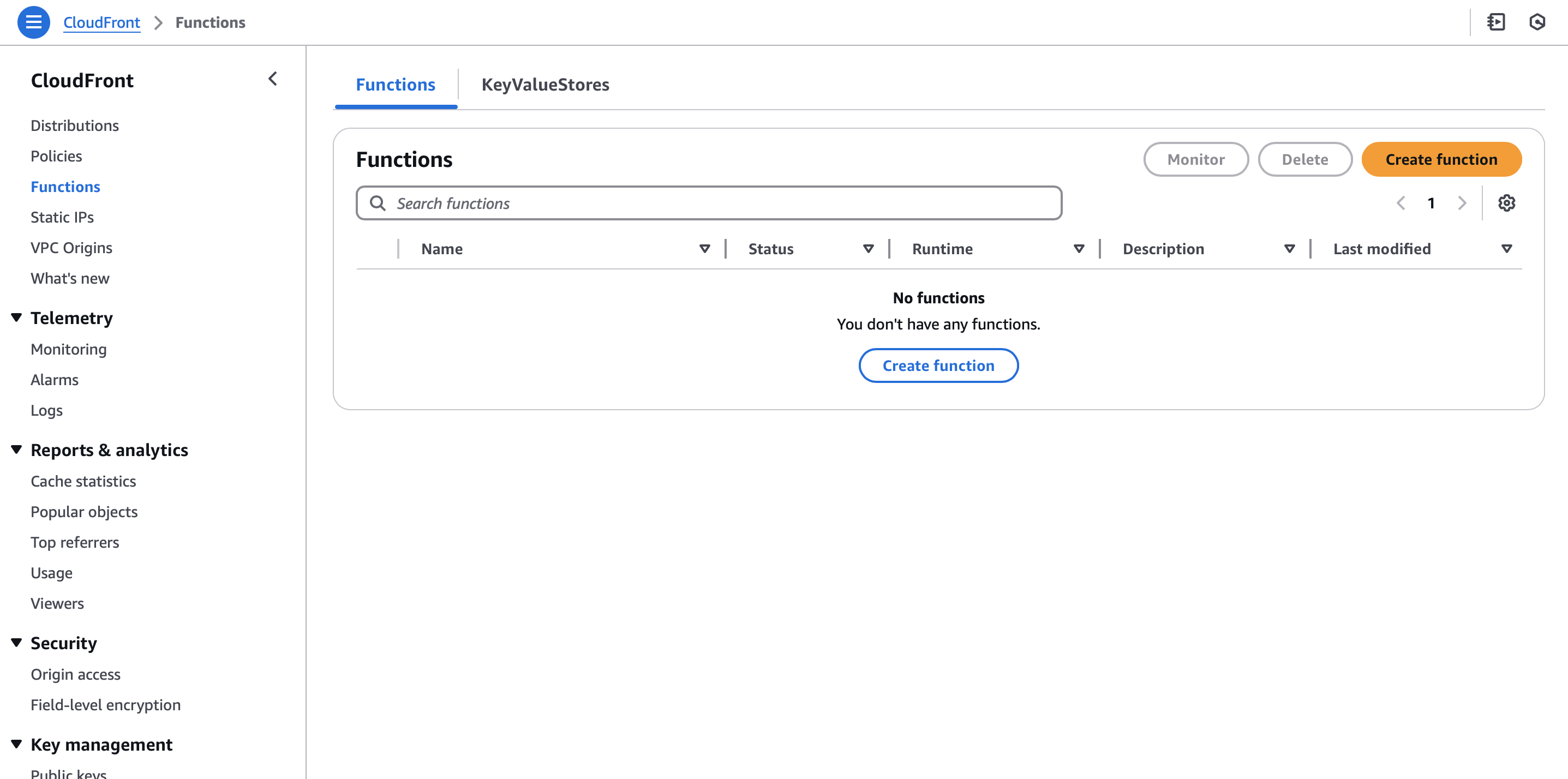Image resolution: width=1568 pixels, height=779 pixels.
Task: Open VPC Origins in the sidebar
Action: pyautogui.click(x=72, y=248)
